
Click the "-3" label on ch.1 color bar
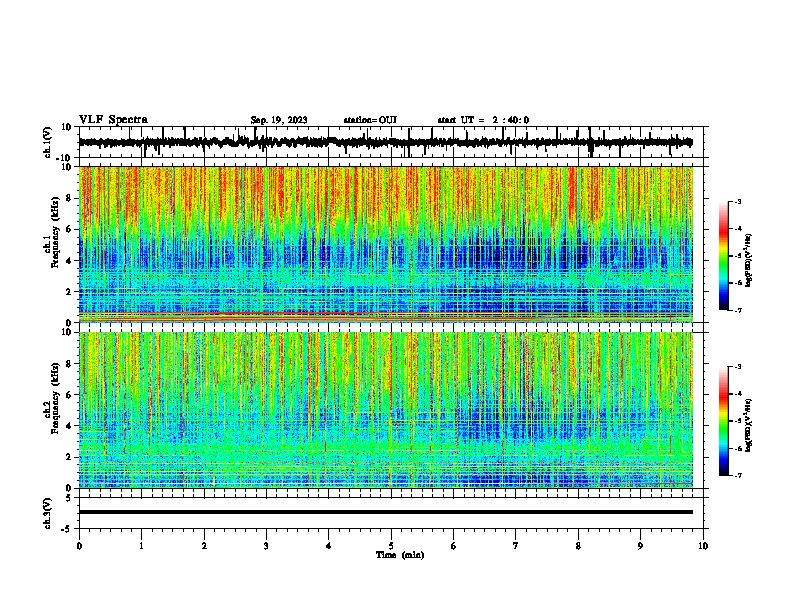coord(738,202)
